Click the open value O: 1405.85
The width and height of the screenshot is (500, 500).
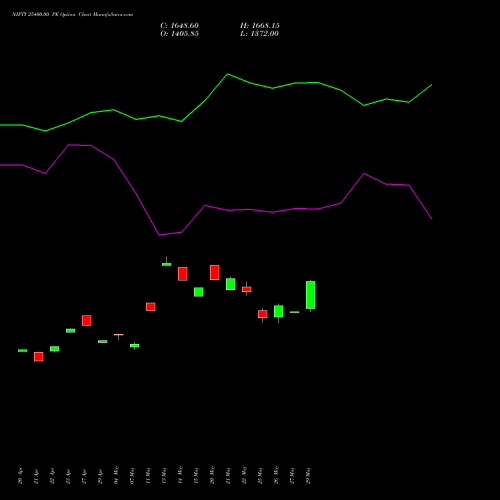pyautogui.click(x=179, y=34)
